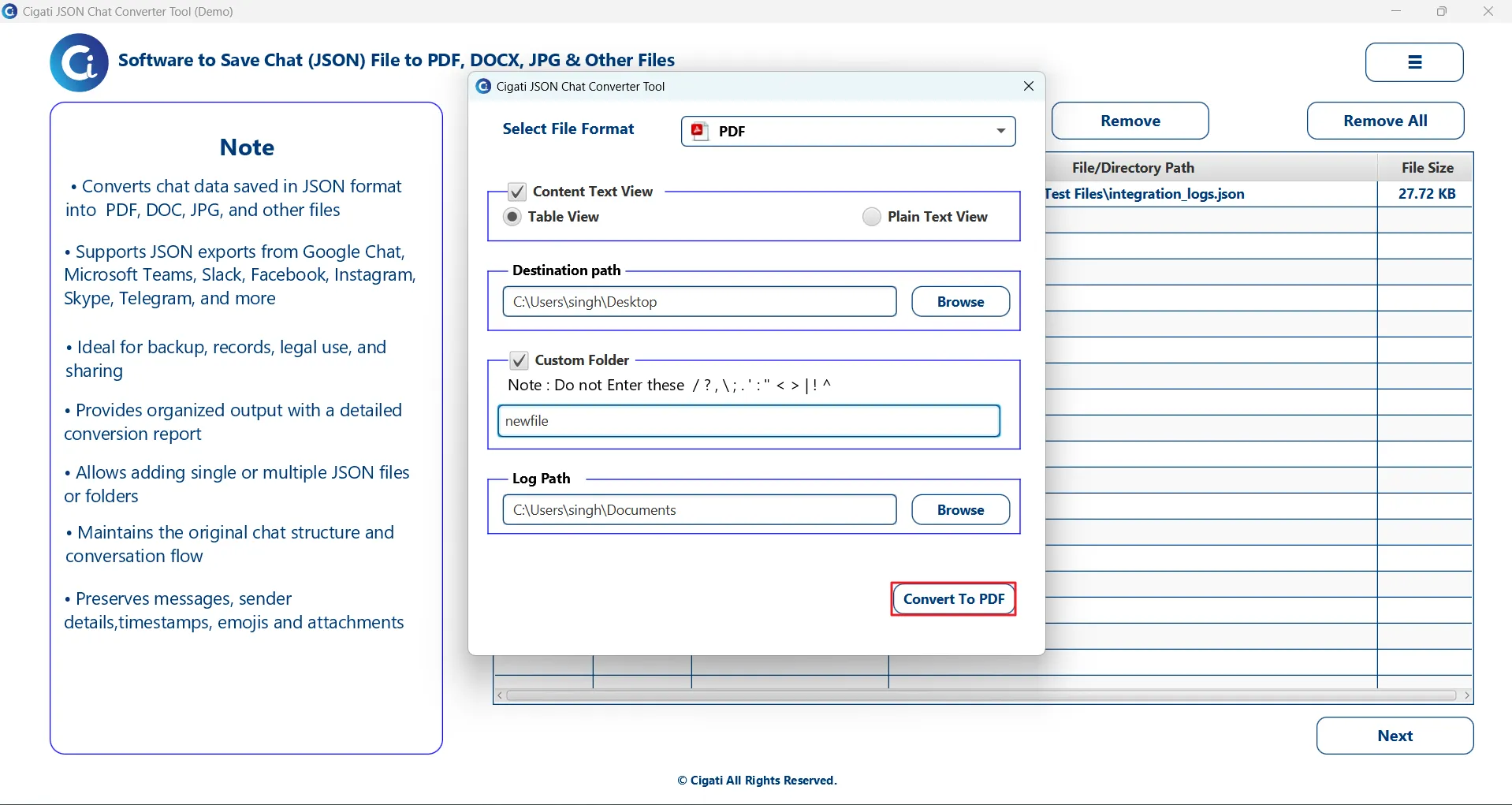The height and width of the screenshot is (805, 1512).
Task: Click the scrollbar's left arrow under the table
Action: pyautogui.click(x=500, y=695)
